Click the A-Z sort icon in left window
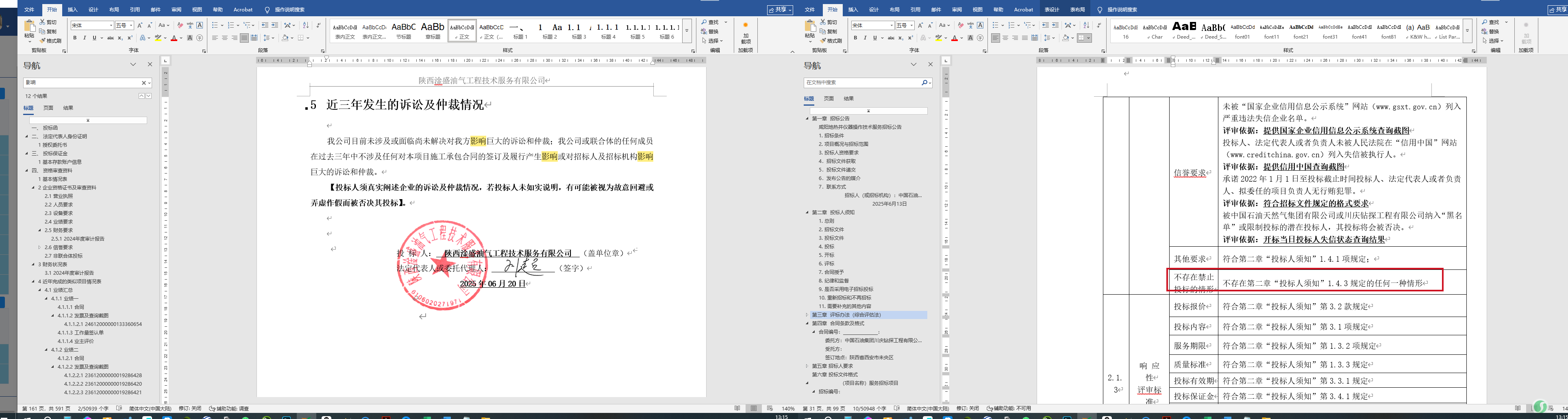Image resolution: width=1568 pixels, height=419 pixels. (306, 26)
